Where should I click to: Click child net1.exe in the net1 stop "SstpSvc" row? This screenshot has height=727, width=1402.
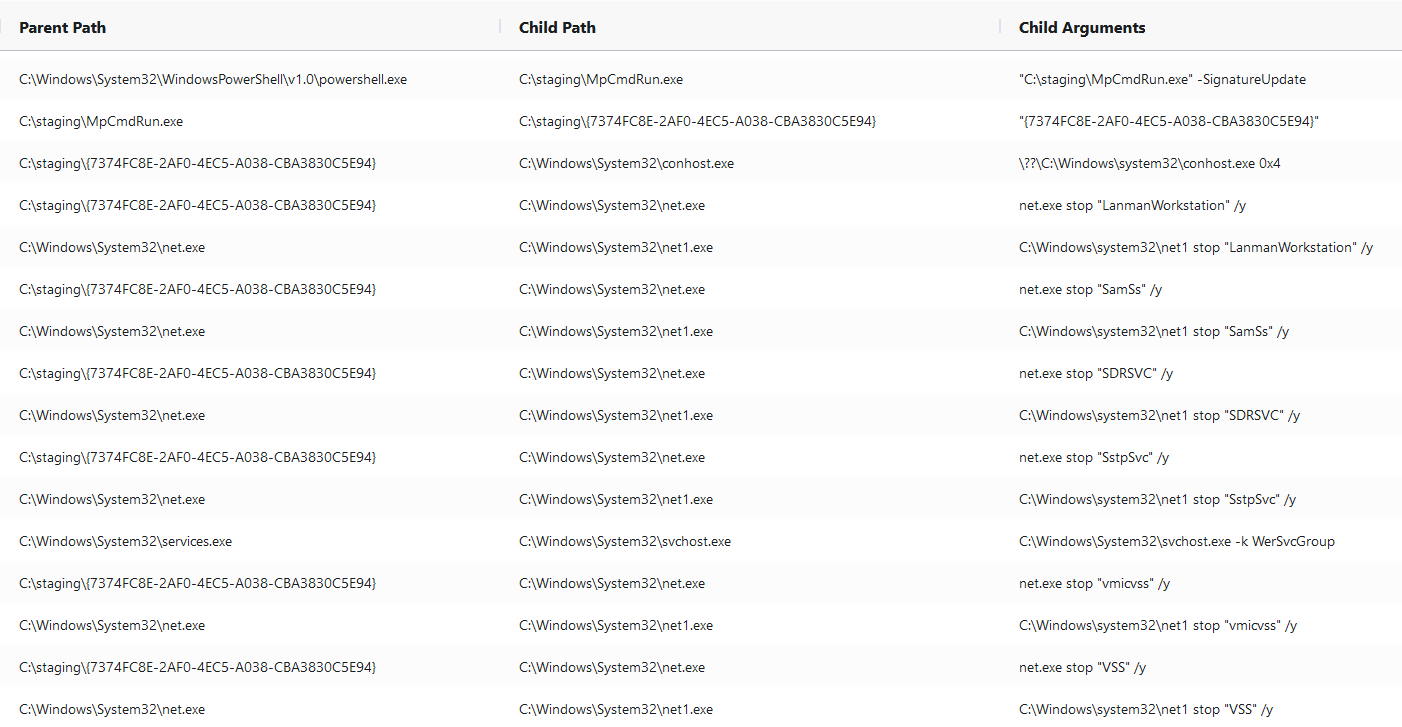click(x=616, y=499)
